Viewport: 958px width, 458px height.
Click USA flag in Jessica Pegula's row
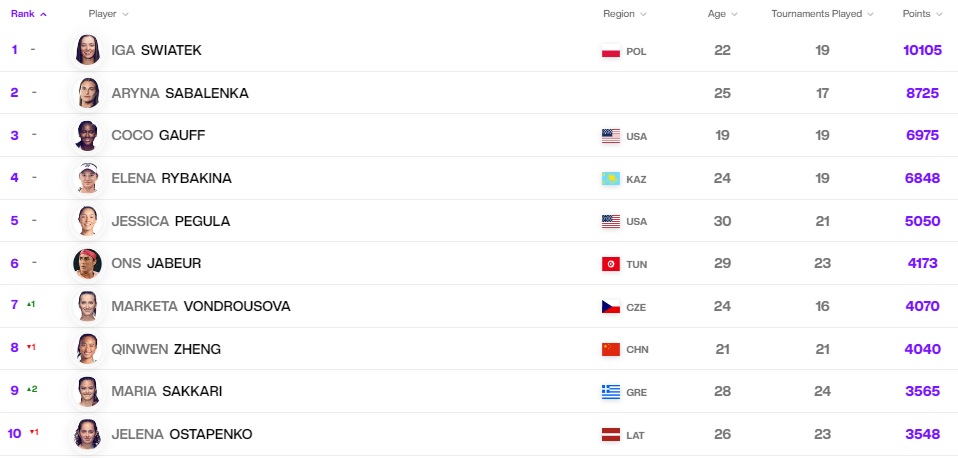610,221
